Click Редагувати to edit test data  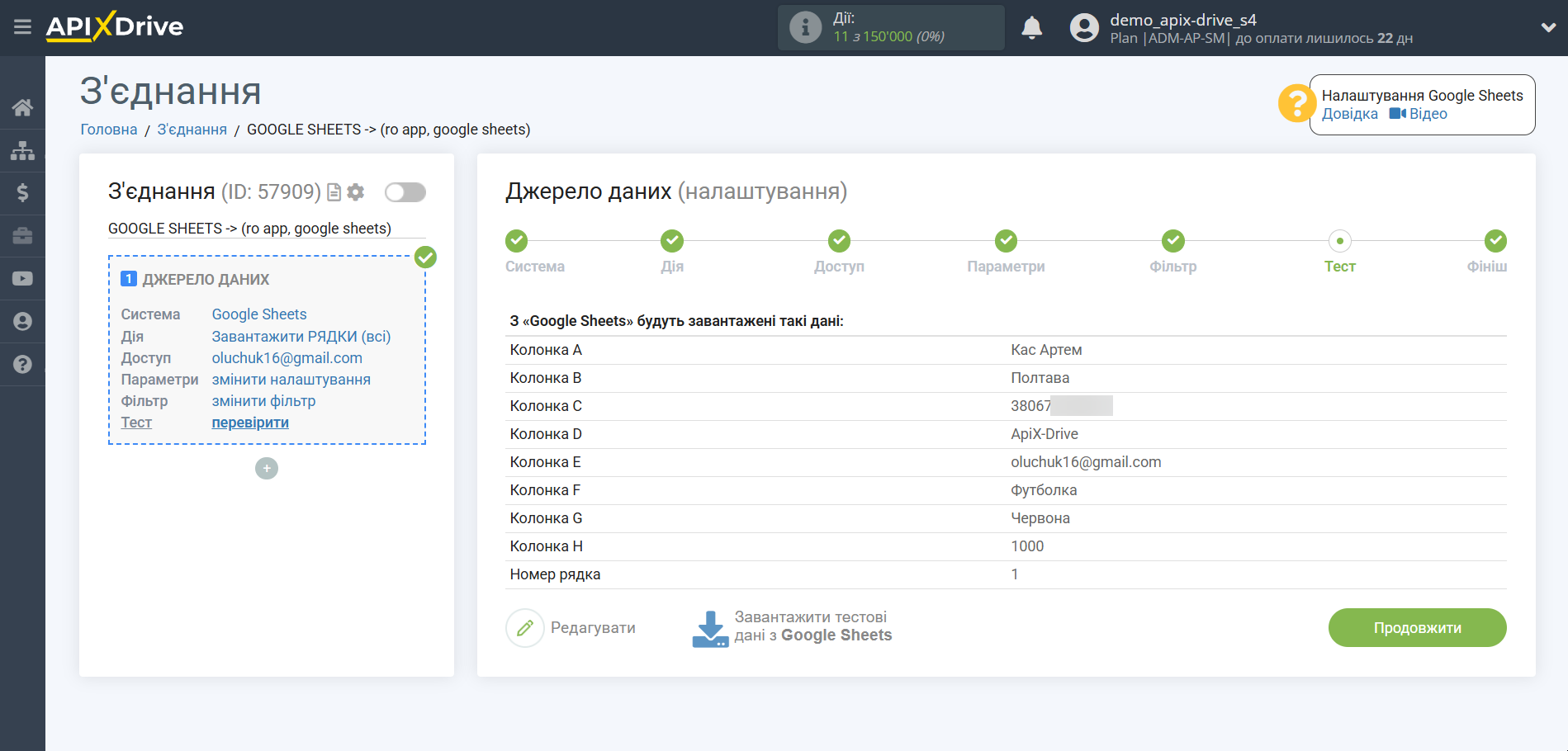coord(571,628)
